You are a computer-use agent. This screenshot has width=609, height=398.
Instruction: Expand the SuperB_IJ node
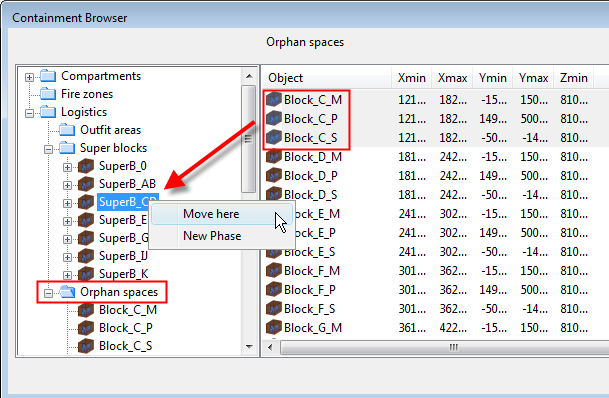pyautogui.click(x=68, y=257)
